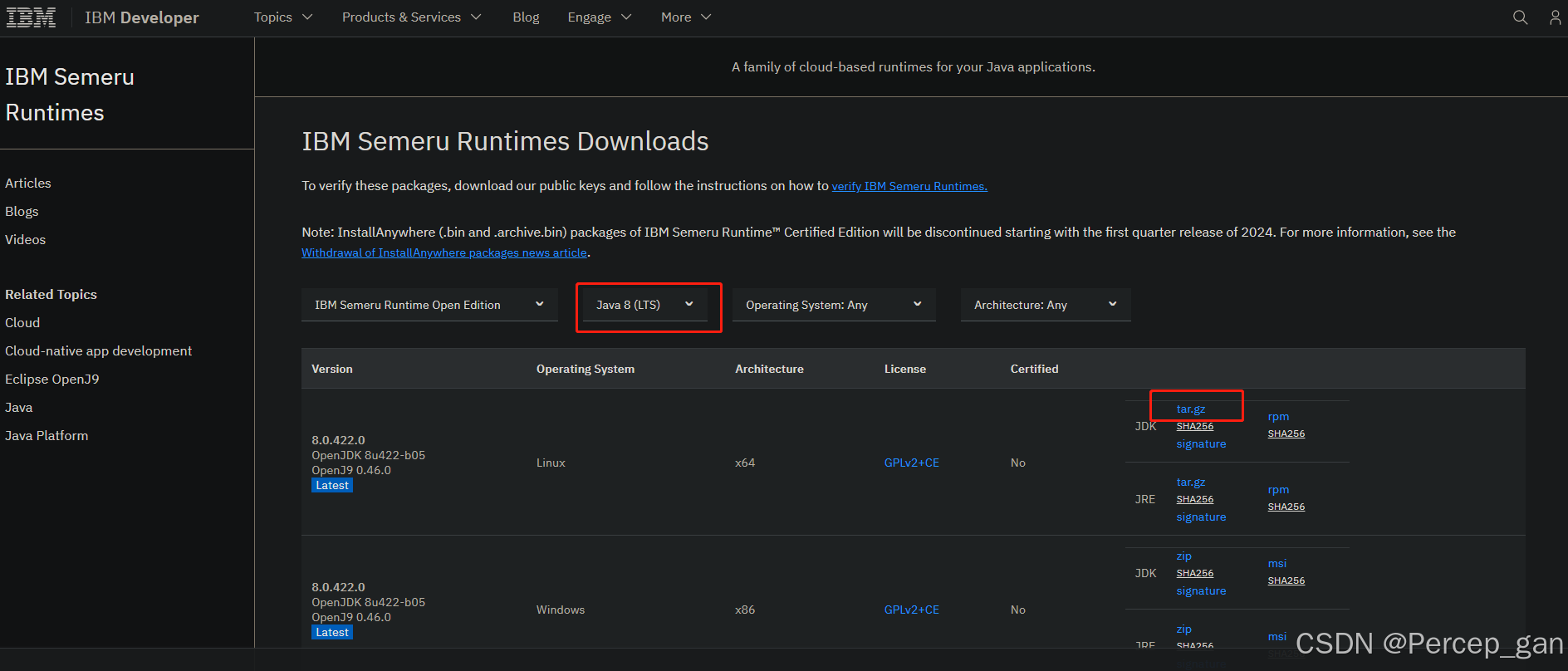Open SHA256 under Linux JDK tar.gz
The image size is (1568, 671).
1195,426
